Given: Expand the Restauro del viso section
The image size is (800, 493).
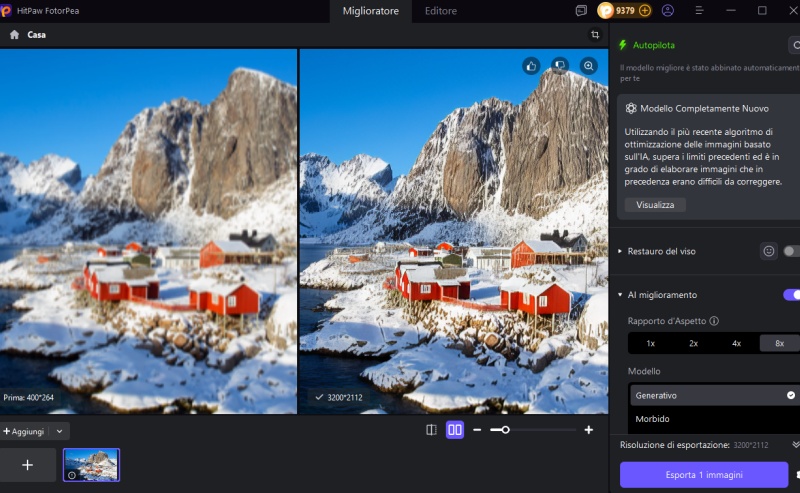Looking at the screenshot, I should [620, 251].
